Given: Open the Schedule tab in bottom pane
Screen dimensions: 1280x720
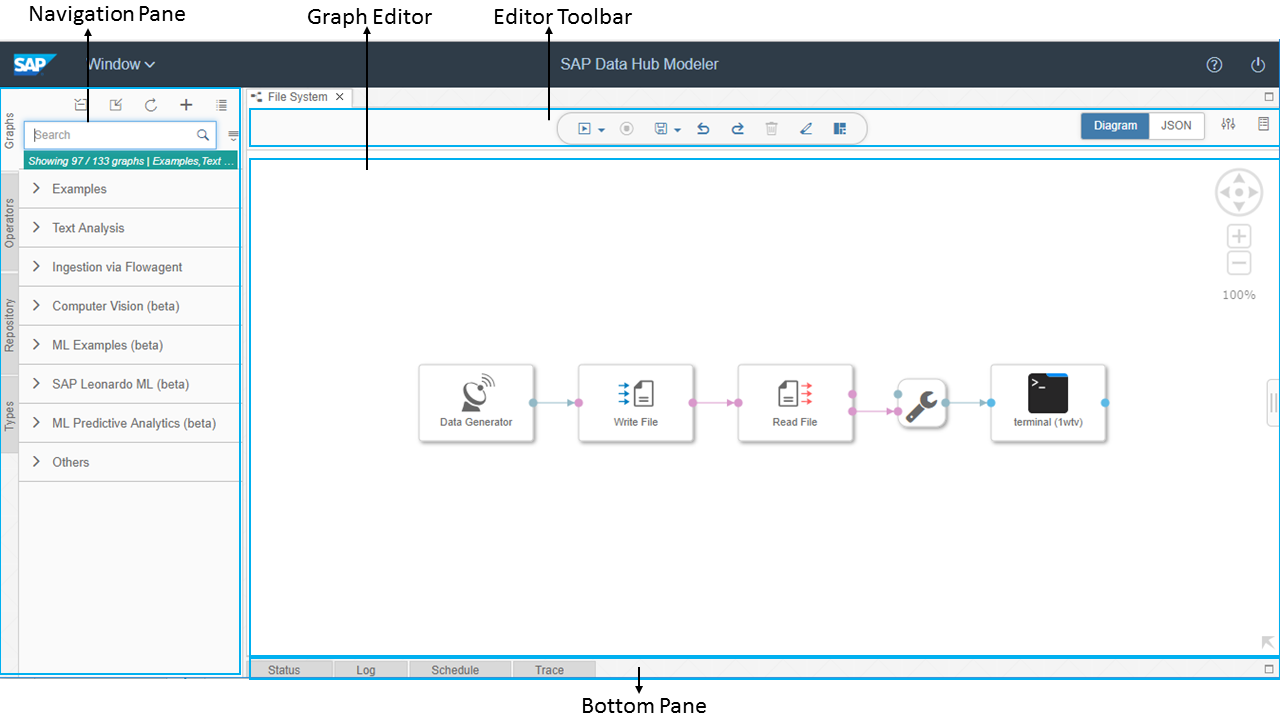Looking at the screenshot, I should (x=455, y=670).
